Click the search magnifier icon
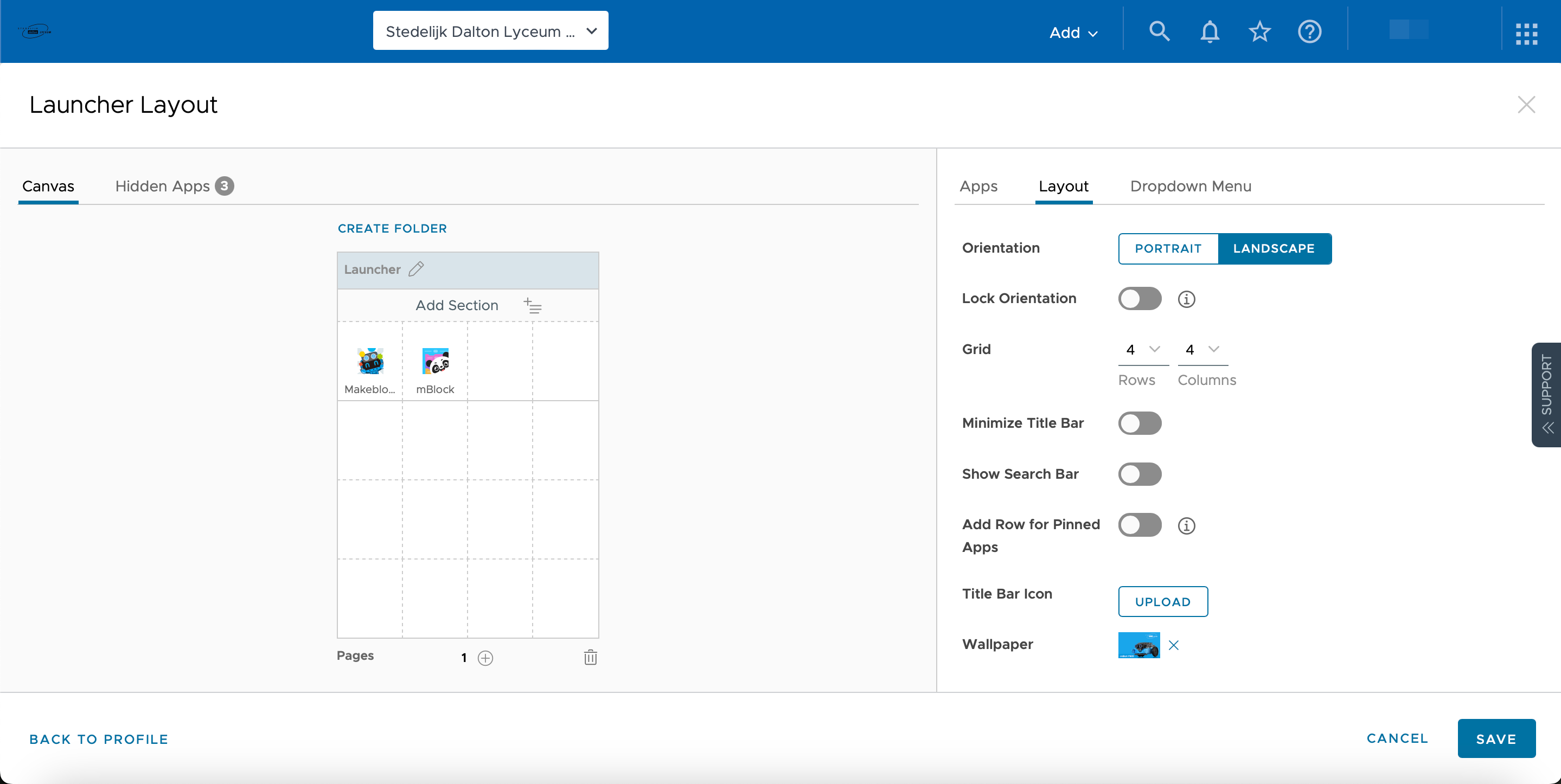 coord(1159,31)
